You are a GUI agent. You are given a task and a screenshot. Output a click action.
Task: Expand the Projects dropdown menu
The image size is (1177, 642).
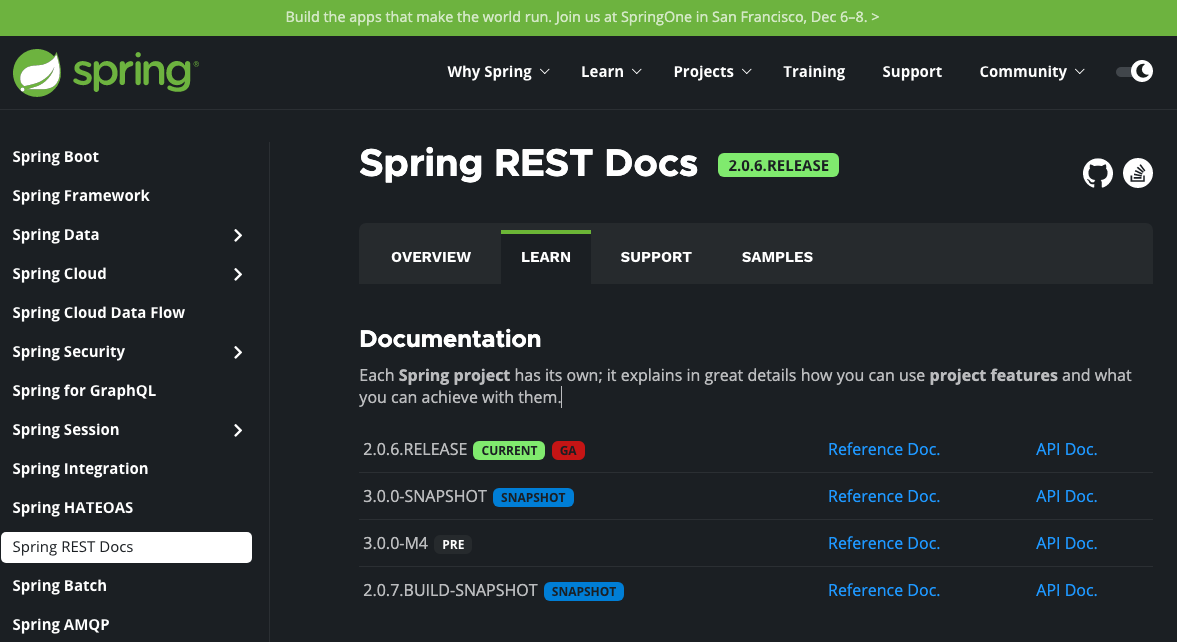(x=712, y=71)
